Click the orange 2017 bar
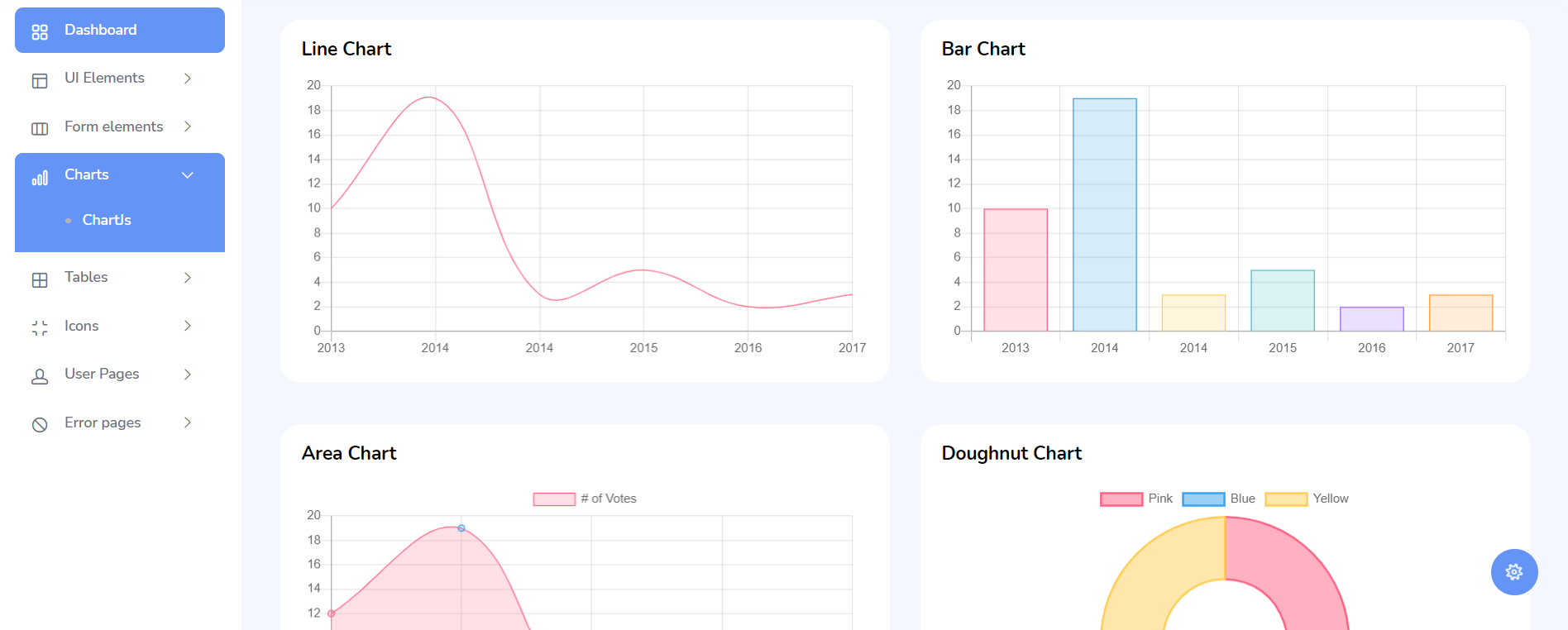 pos(1461,313)
